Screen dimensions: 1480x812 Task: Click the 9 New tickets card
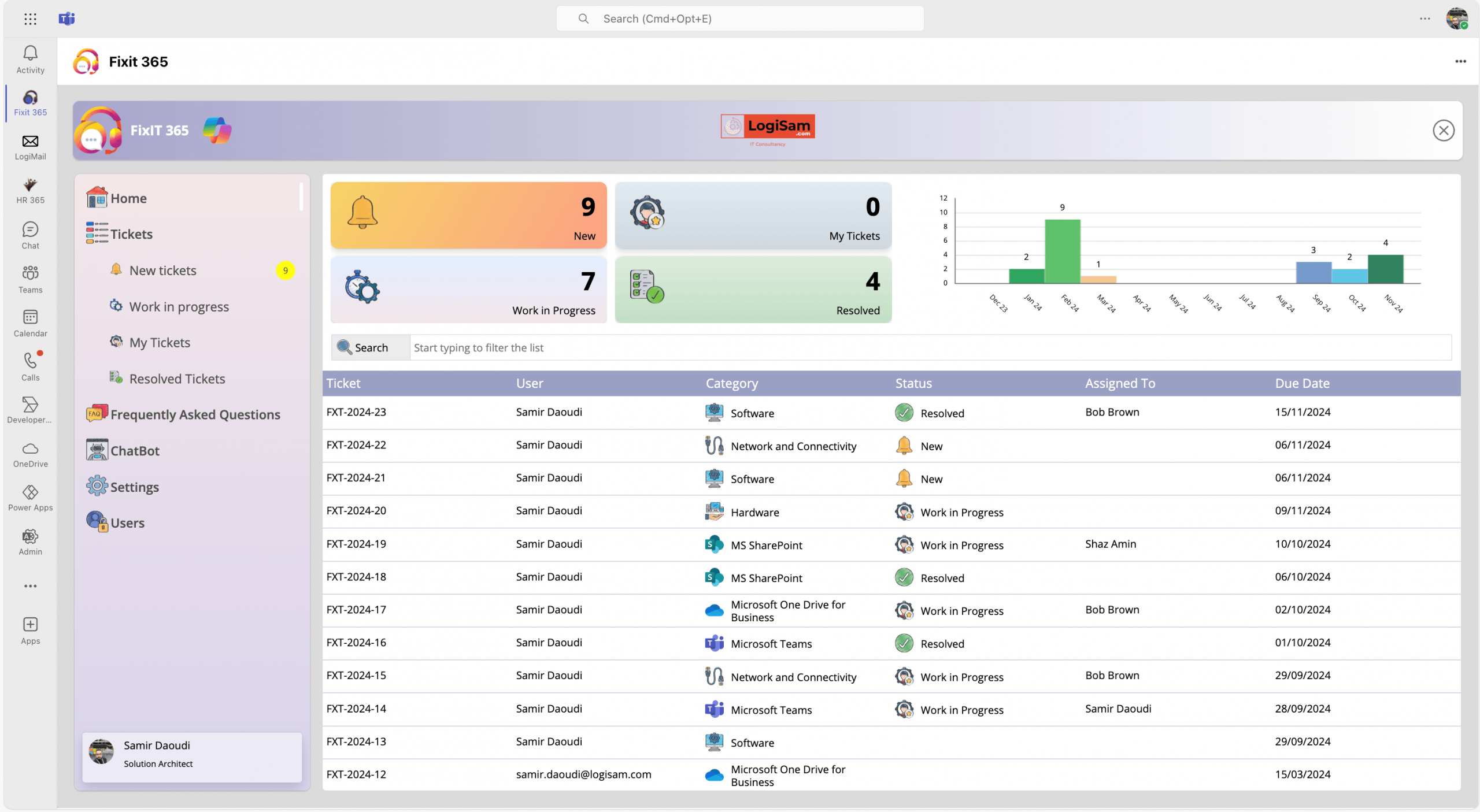(x=468, y=215)
